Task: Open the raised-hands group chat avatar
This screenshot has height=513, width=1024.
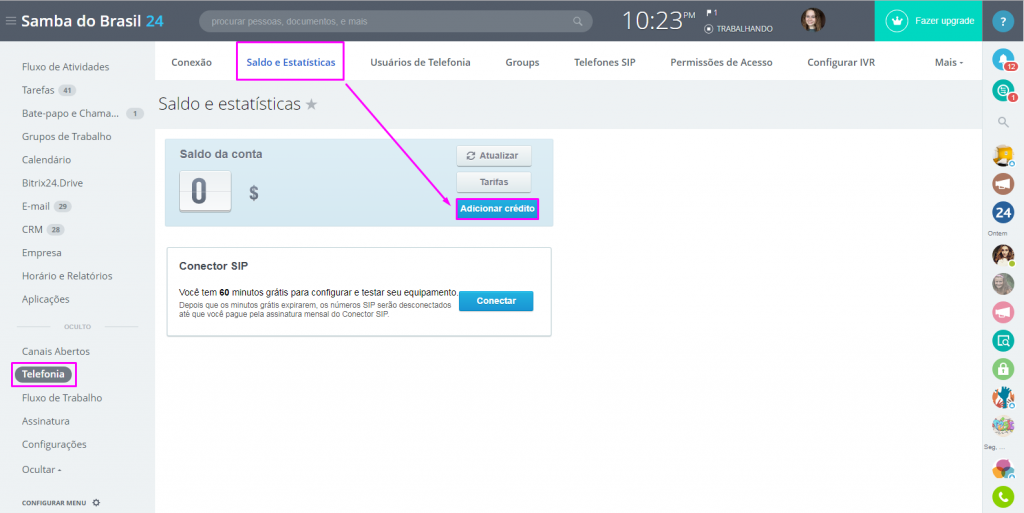Action: 1003,397
